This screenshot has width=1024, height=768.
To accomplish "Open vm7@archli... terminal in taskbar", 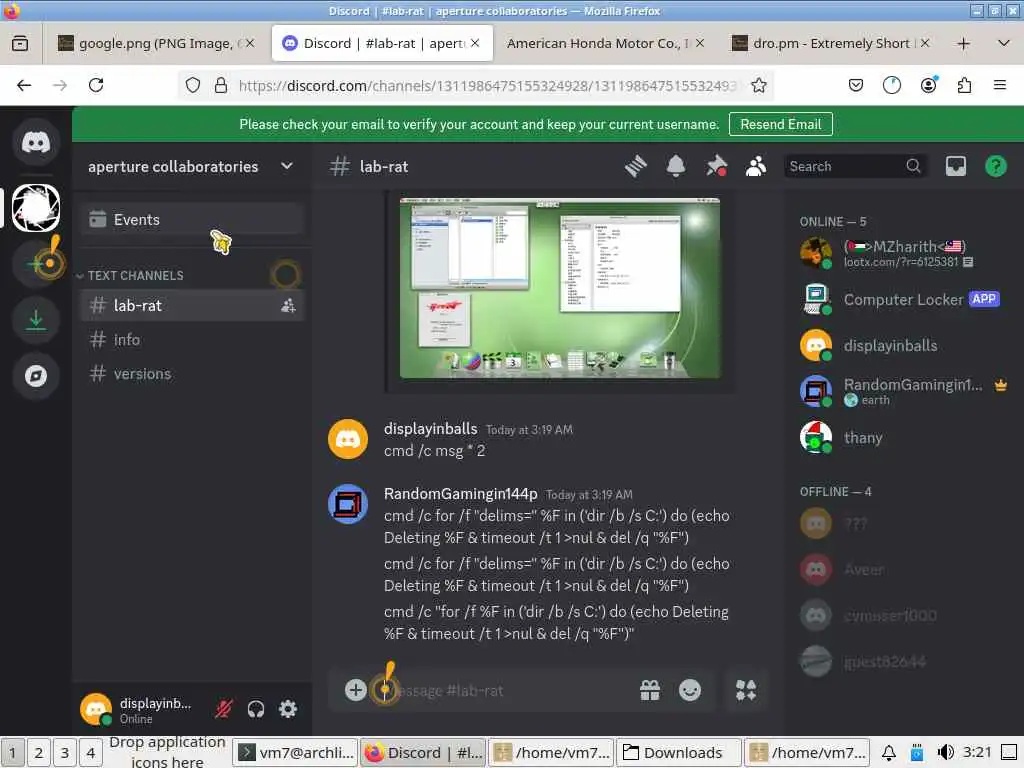I will [295, 753].
